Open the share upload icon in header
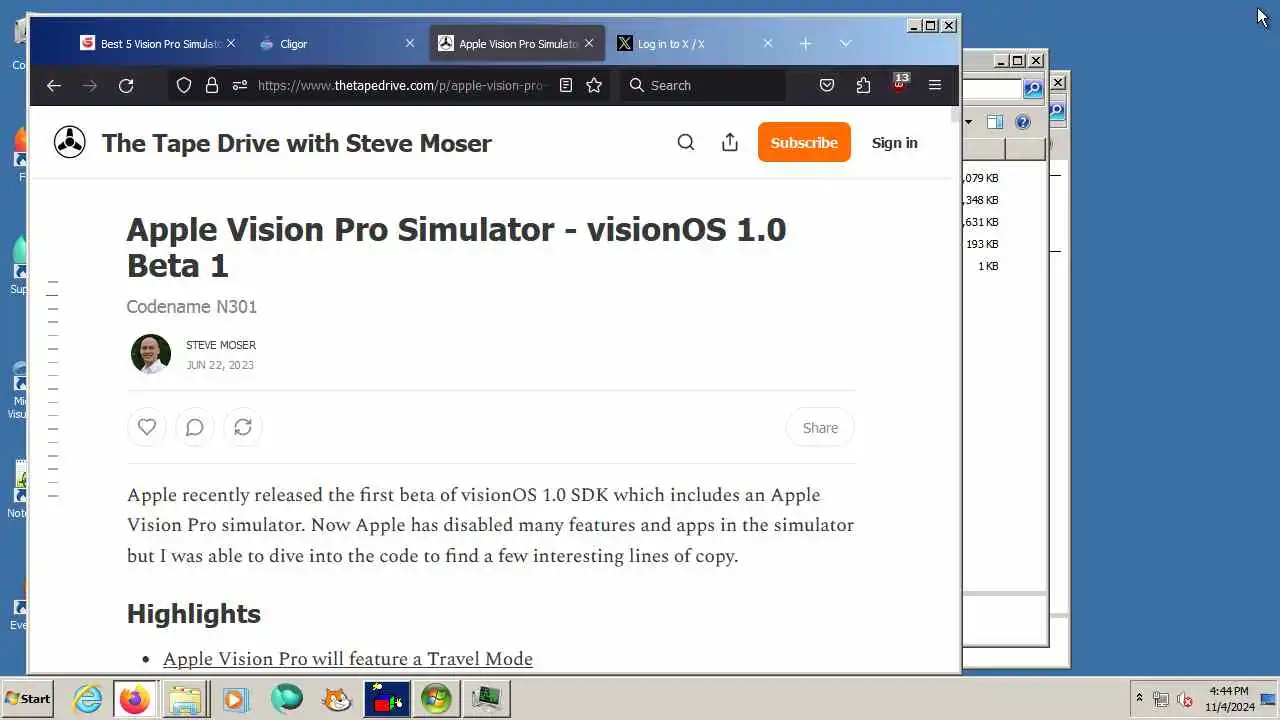 pos(730,143)
